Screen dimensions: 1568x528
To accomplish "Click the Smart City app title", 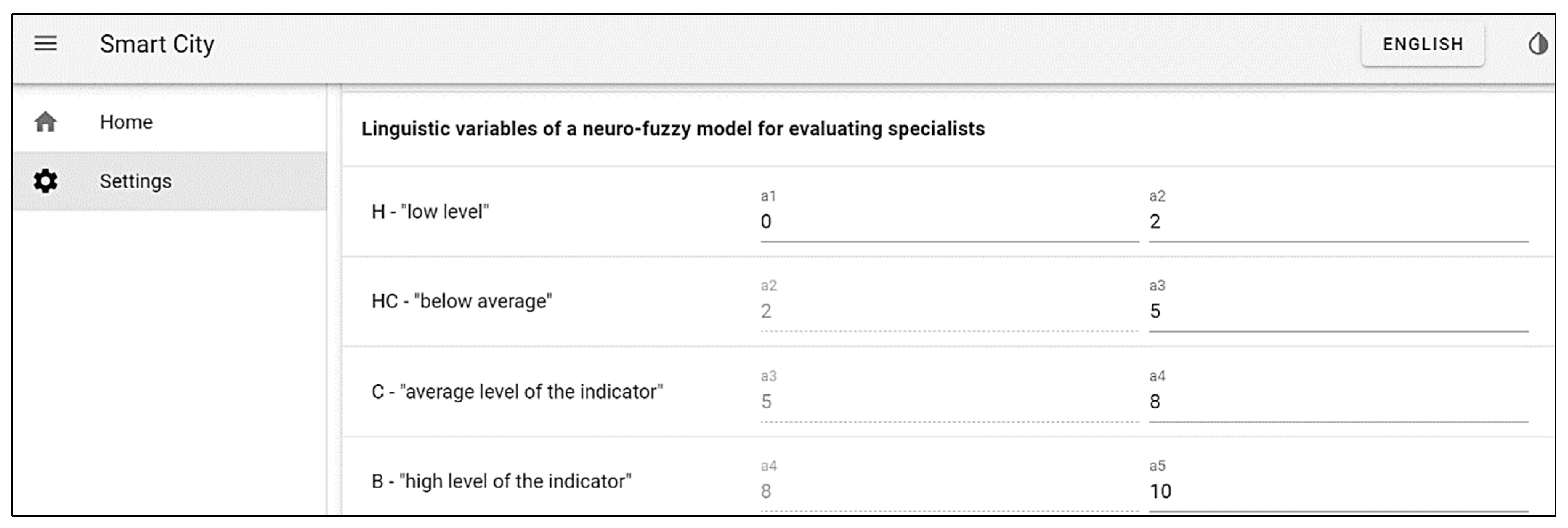I will click(157, 44).
